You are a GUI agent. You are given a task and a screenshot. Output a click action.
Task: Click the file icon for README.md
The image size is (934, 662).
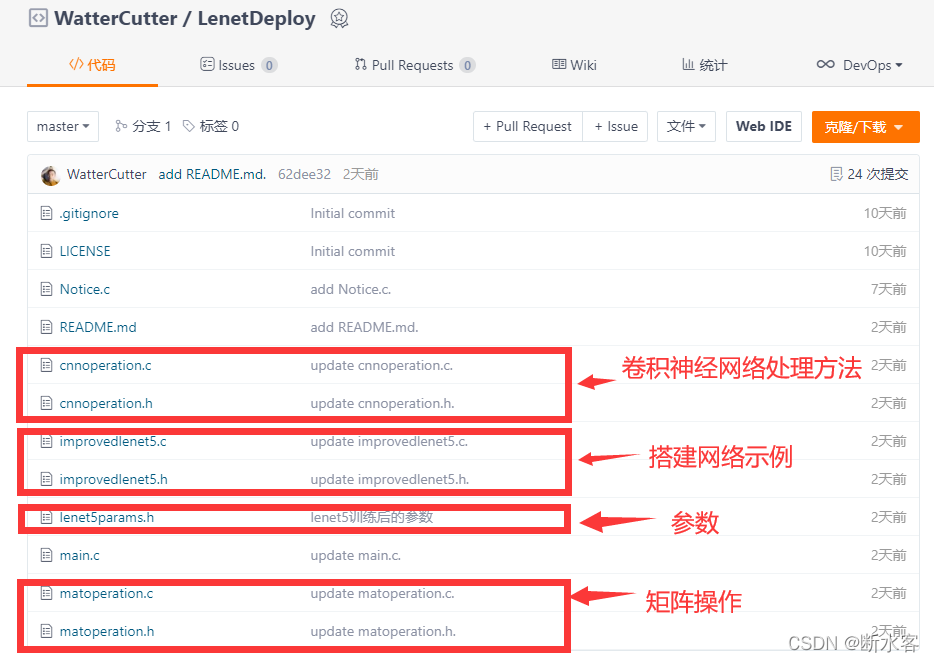coord(46,327)
